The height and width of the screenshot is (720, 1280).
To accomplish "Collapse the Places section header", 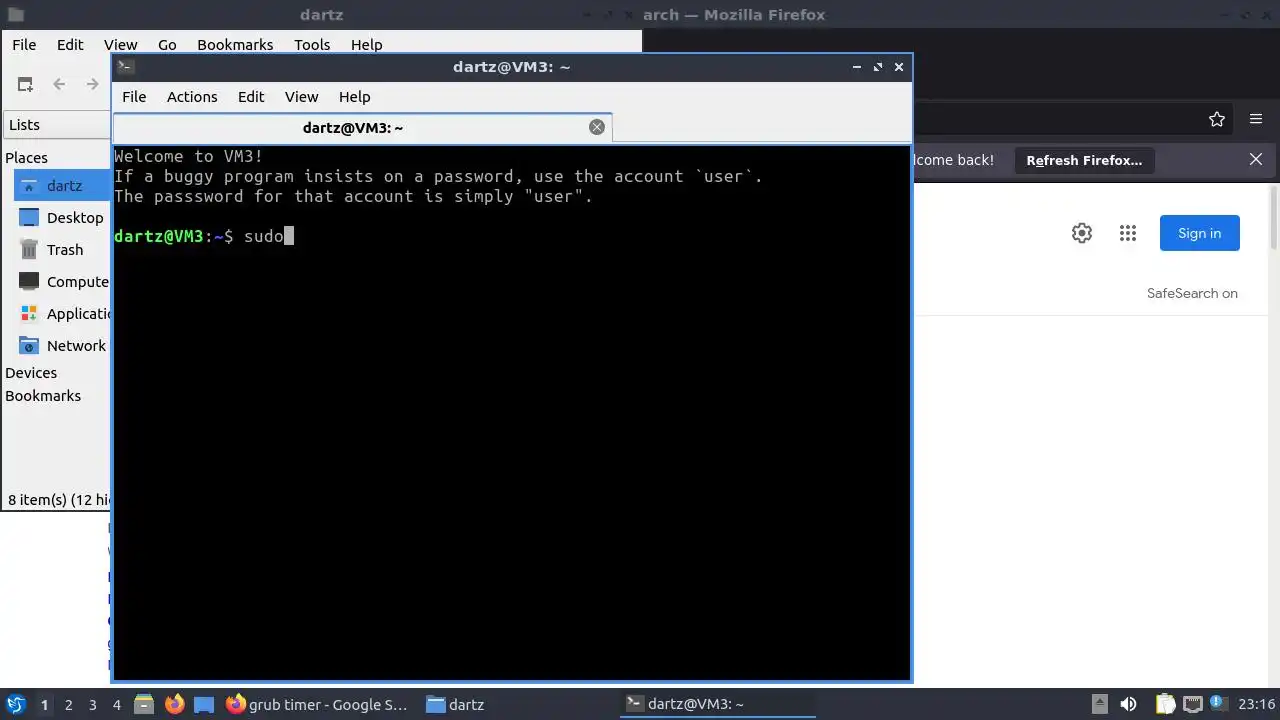I will (27, 158).
